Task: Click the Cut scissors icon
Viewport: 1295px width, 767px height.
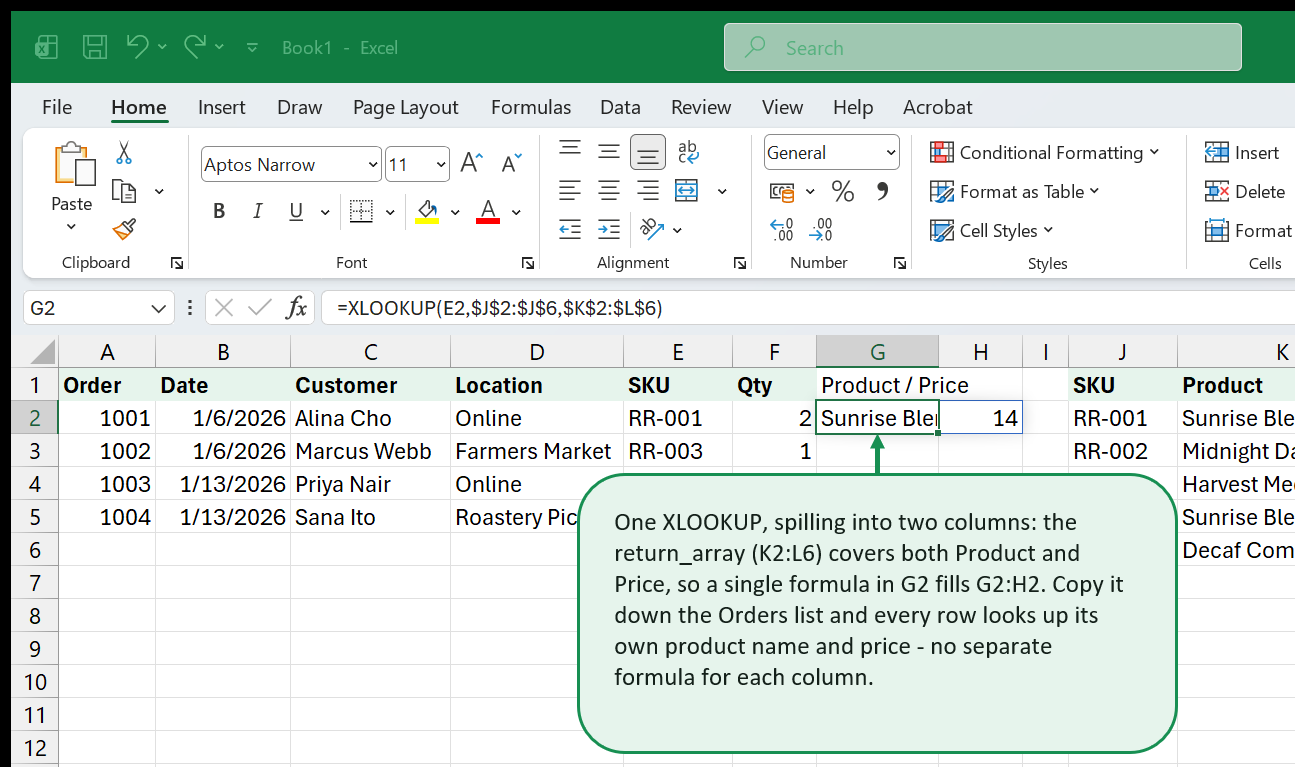Action: click(x=124, y=152)
